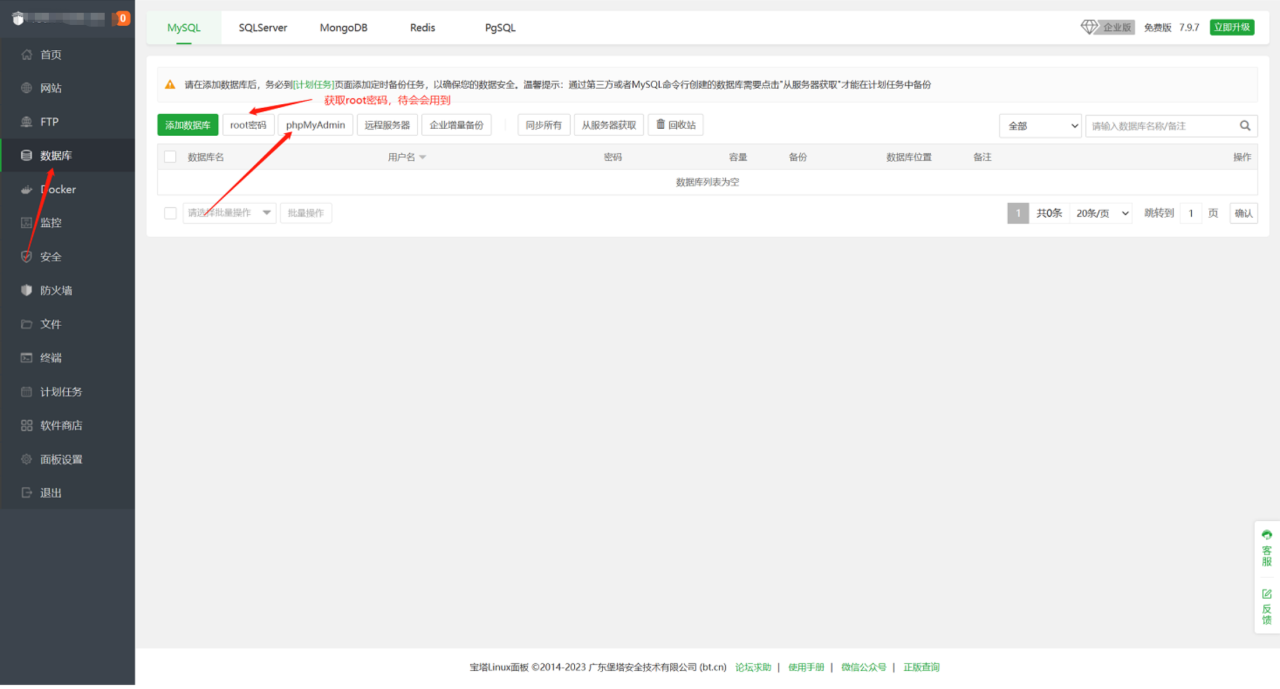1280x689 pixels.
Task: Click the 监控 monitor icon
Action: [27, 223]
